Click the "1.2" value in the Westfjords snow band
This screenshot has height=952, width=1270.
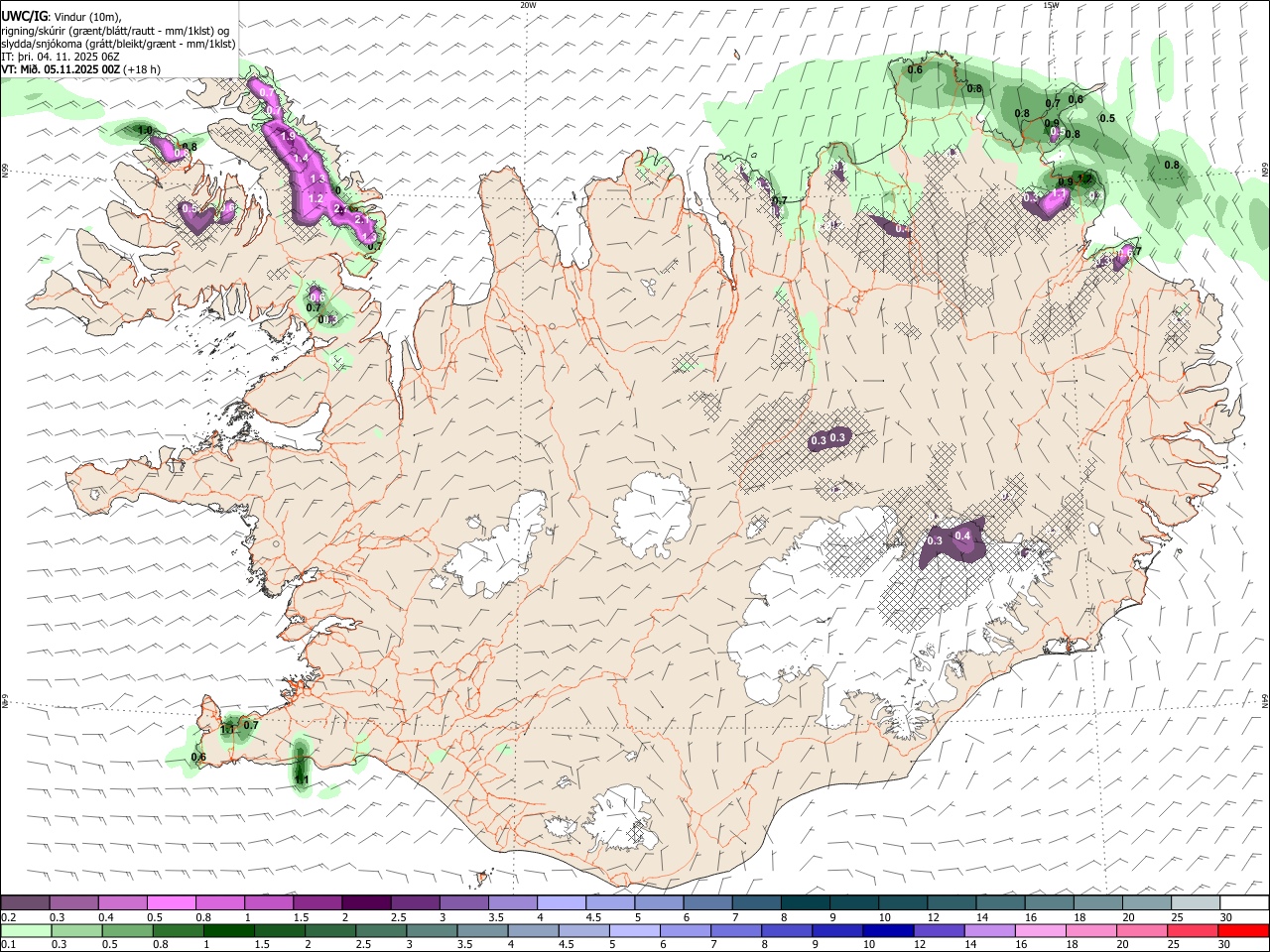coord(317,198)
